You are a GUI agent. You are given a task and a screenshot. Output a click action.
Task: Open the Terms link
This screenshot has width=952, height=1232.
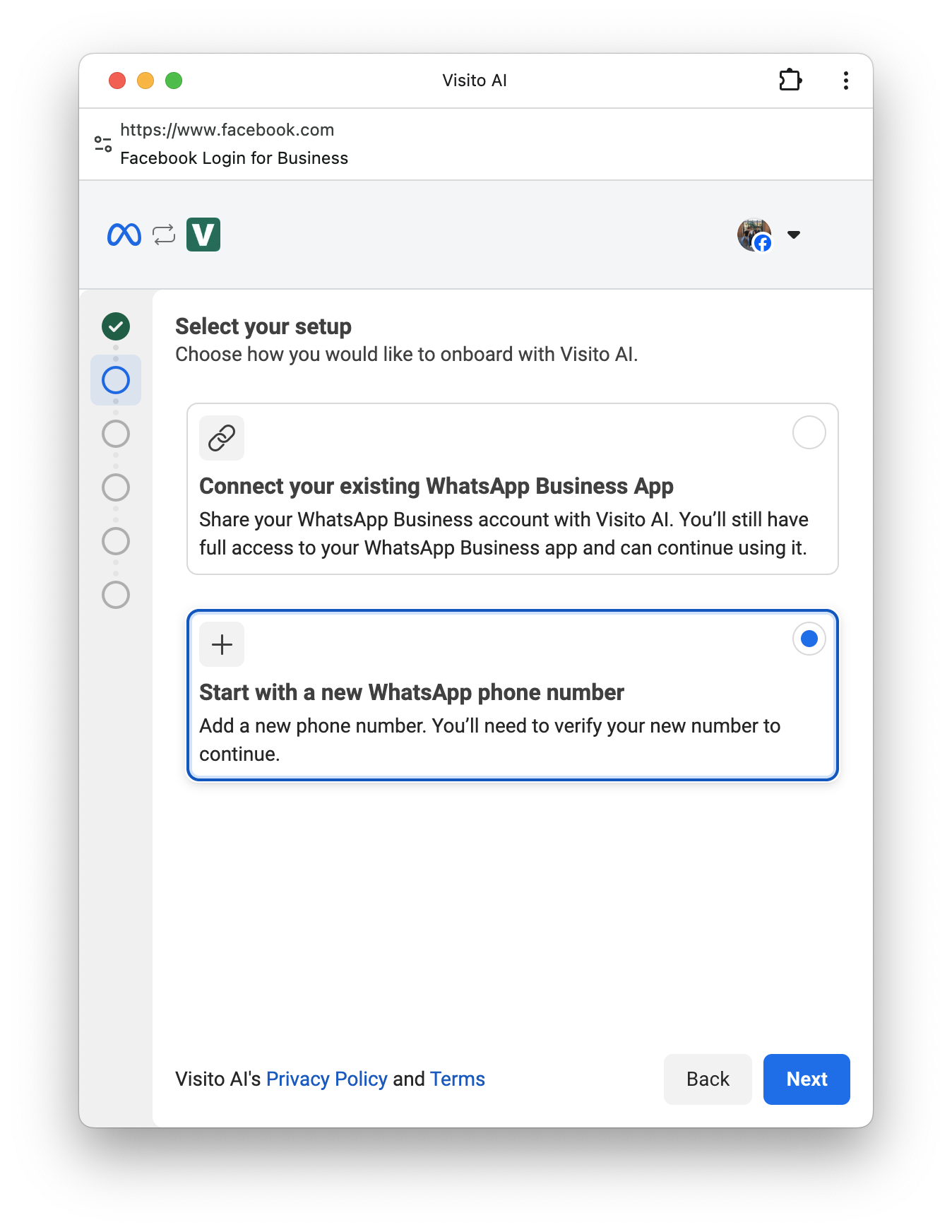pos(458,1079)
